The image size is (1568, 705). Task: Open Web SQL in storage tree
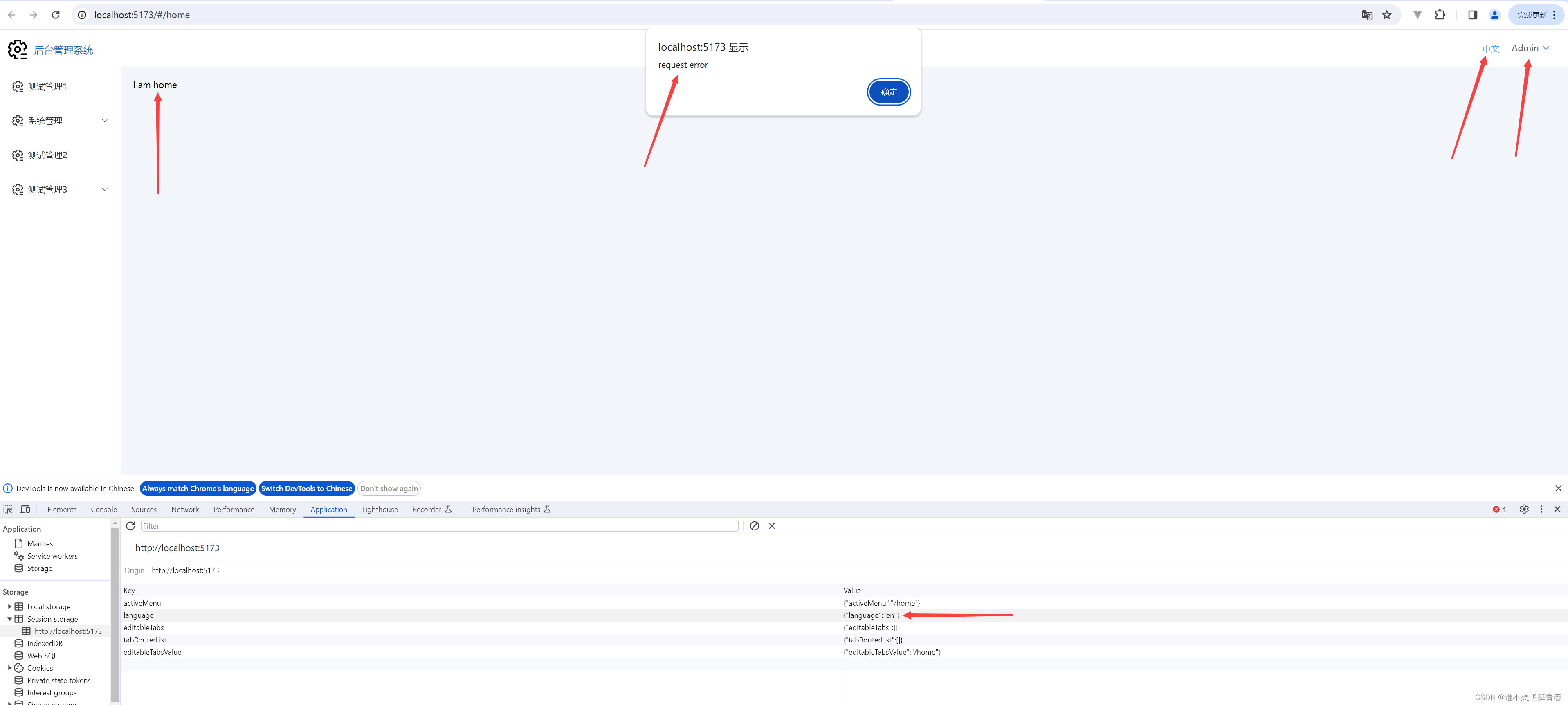[42, 656]
